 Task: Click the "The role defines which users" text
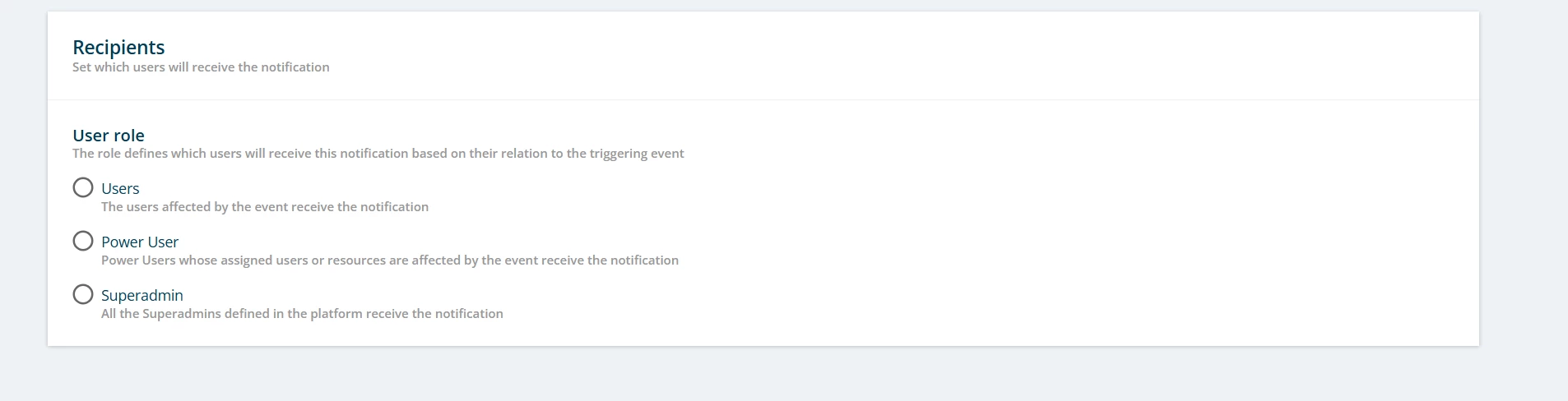(x=378, y=154)
